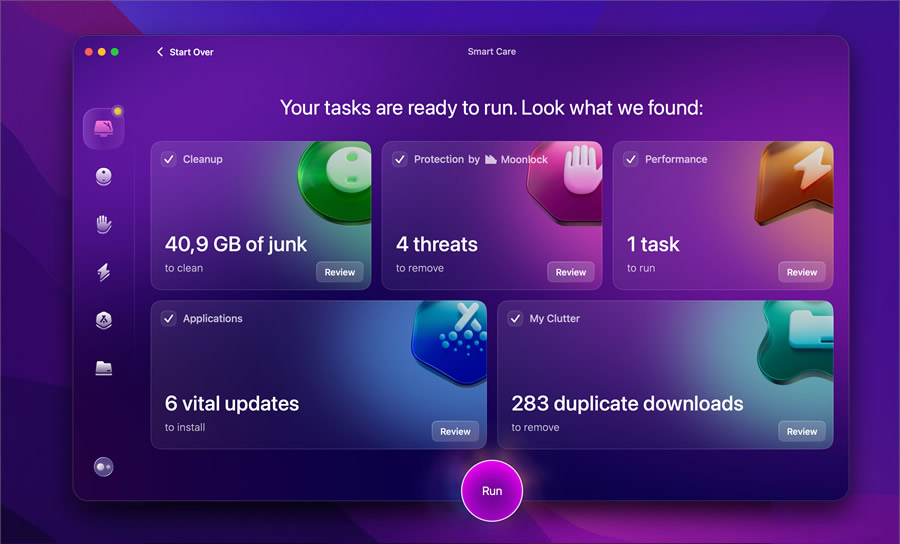This screenshot has width=900, height=544.
Task: Uncheck the Performance checkbox
Action: coord(631,159)
